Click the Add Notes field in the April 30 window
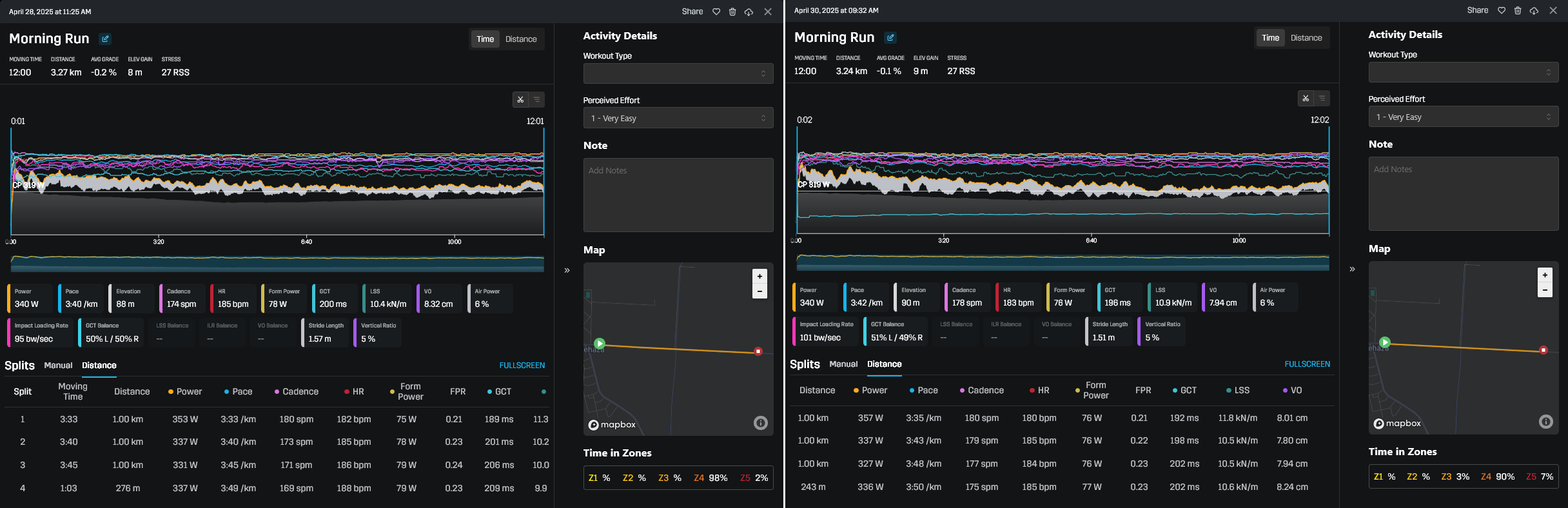This screenshot has height=508, width=1568. pos(1464,193)
